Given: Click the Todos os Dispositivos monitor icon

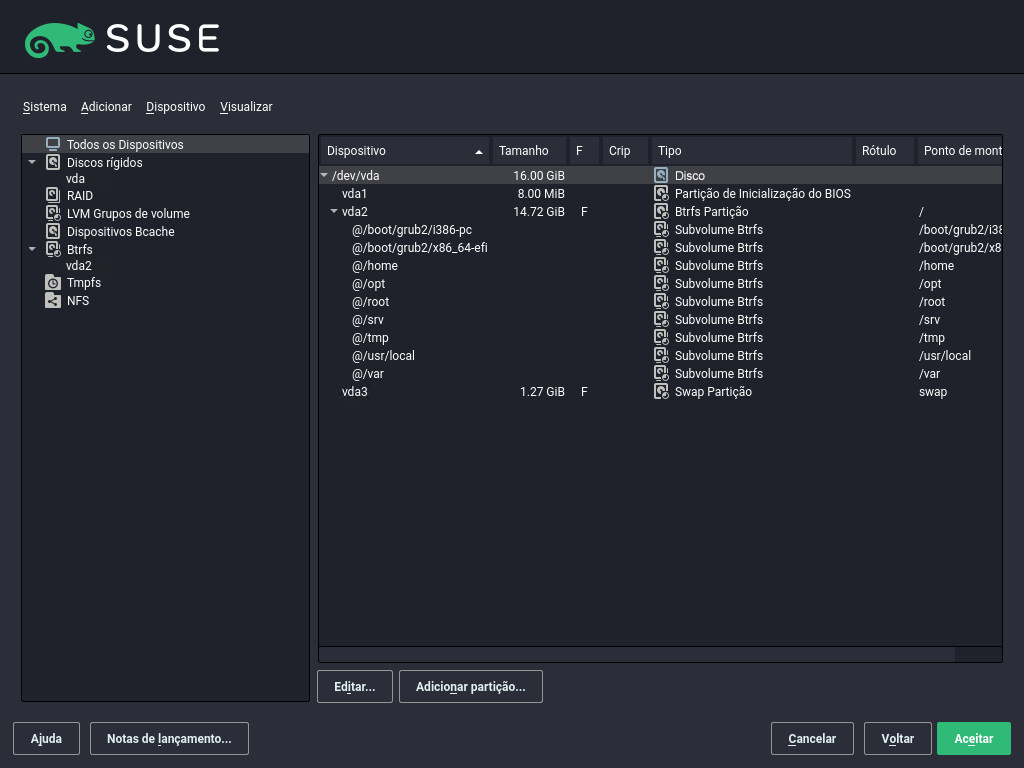Looking at the screenshot, I should pyautogui.click(x=53, y=144).
